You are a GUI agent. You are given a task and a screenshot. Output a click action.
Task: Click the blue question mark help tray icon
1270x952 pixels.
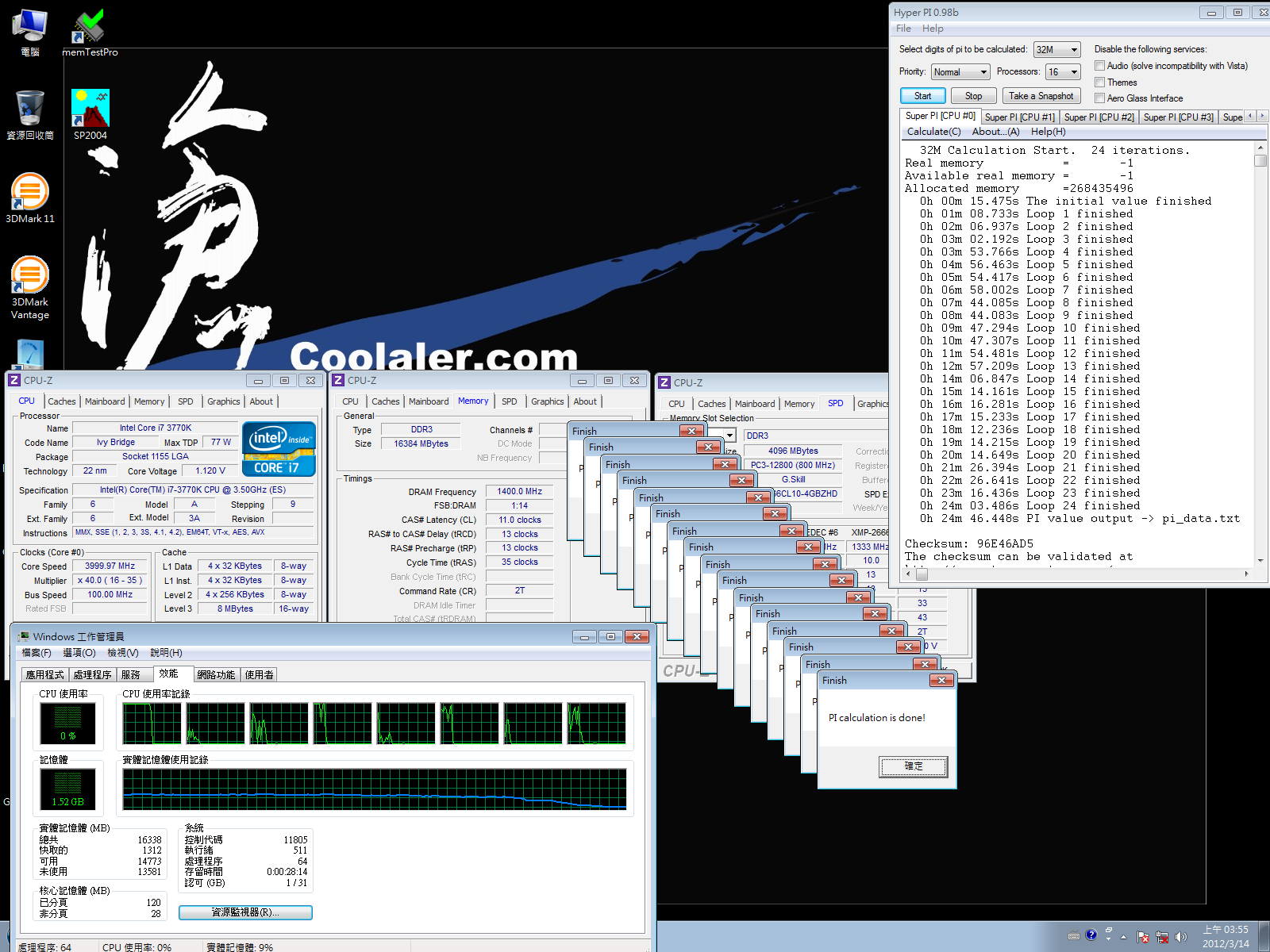1091,935
